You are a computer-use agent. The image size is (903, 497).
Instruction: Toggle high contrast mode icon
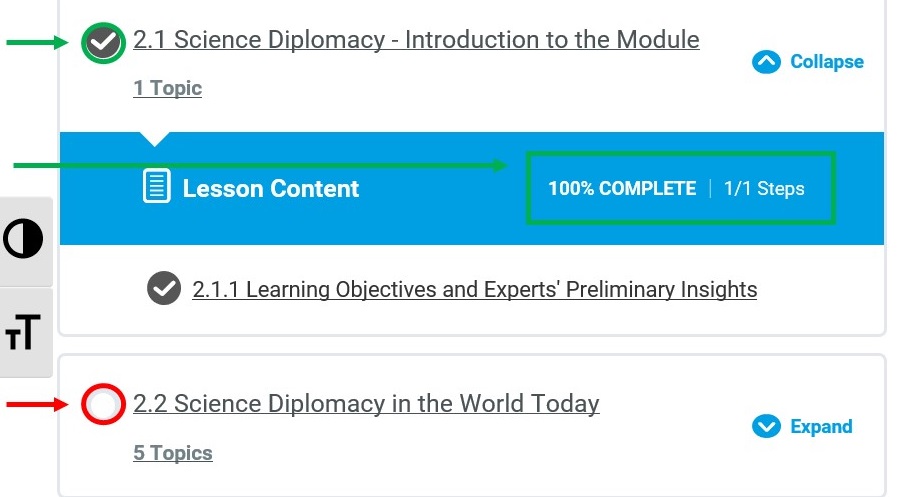(x=23, y=238)
